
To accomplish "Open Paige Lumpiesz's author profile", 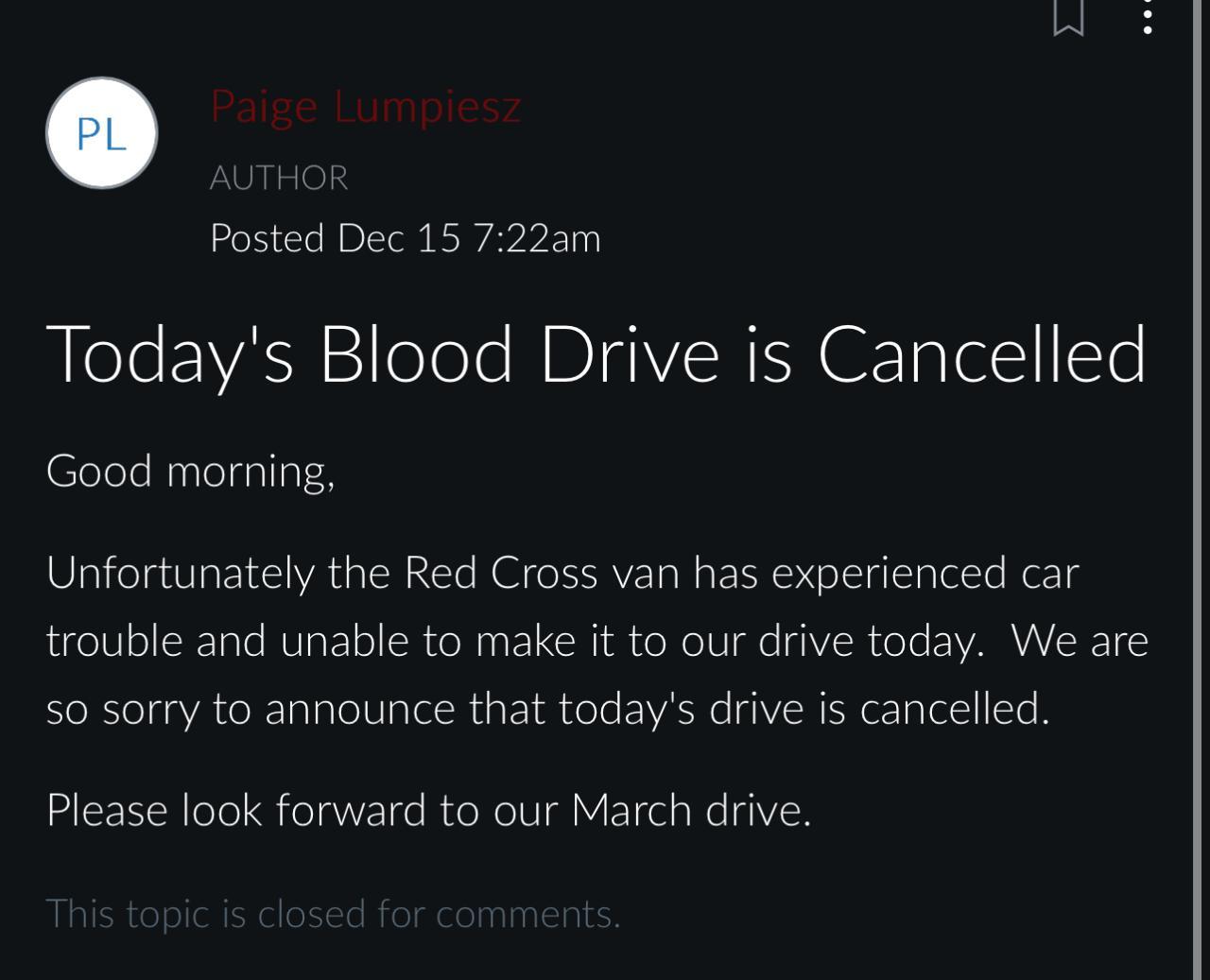I will coord(365,106).
